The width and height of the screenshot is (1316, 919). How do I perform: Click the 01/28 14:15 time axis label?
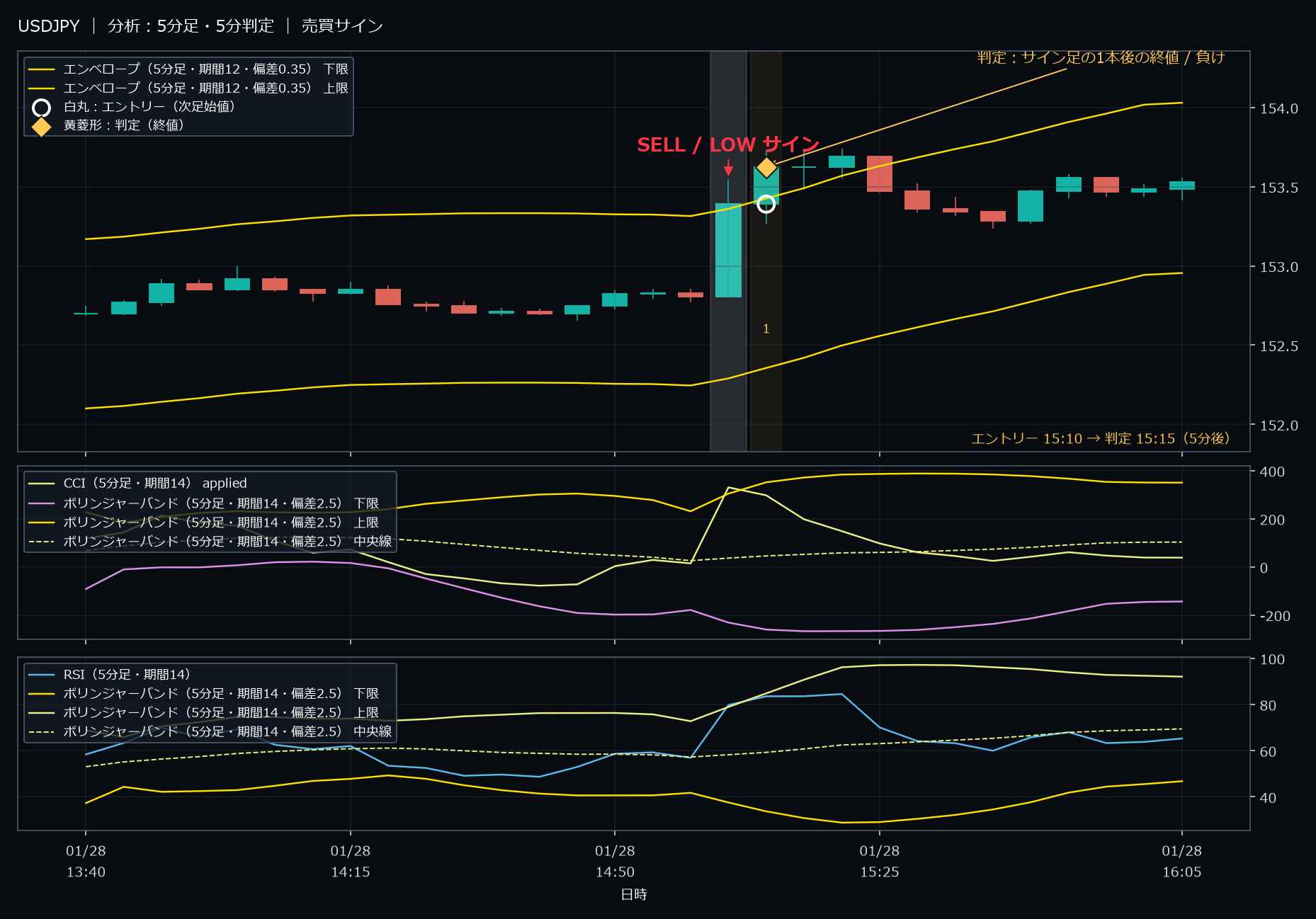pyautogui.click(x=351, y=861)
